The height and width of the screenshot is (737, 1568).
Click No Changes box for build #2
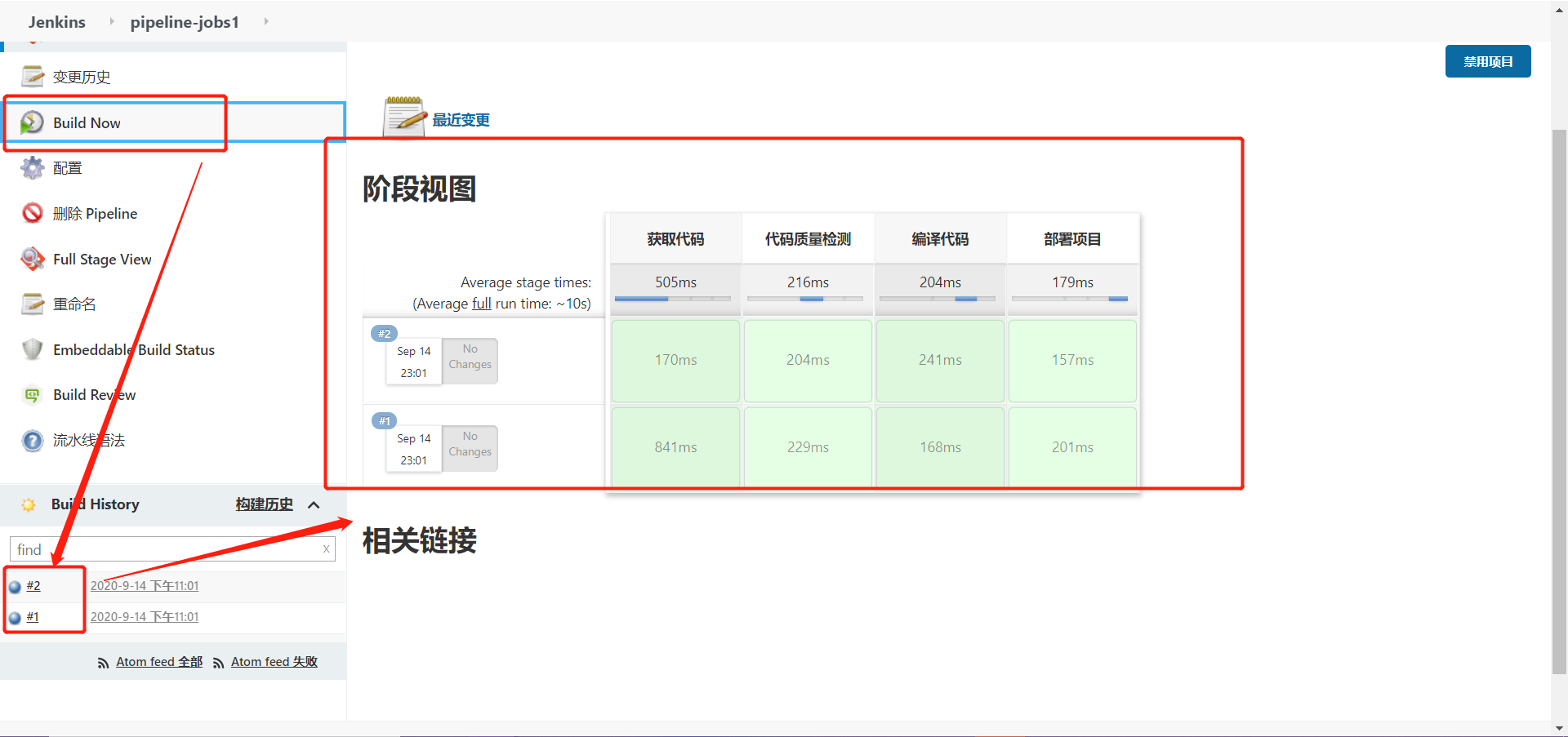coord(470,361)
